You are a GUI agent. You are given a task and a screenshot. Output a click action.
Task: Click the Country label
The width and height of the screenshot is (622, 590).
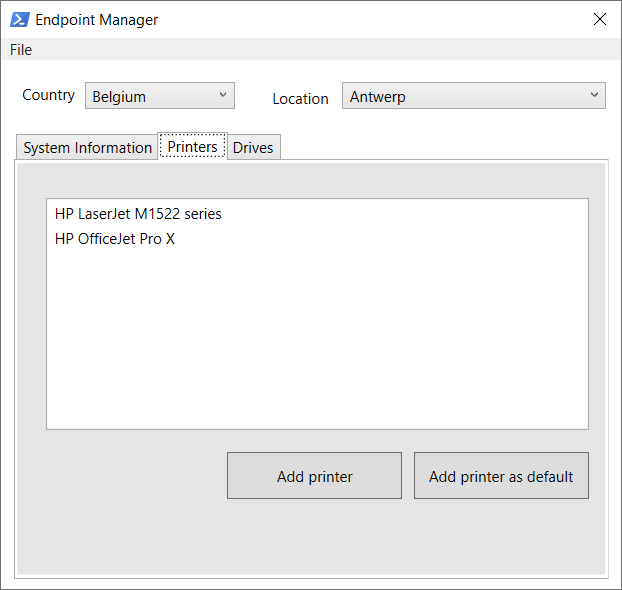(x=48, y=95)
